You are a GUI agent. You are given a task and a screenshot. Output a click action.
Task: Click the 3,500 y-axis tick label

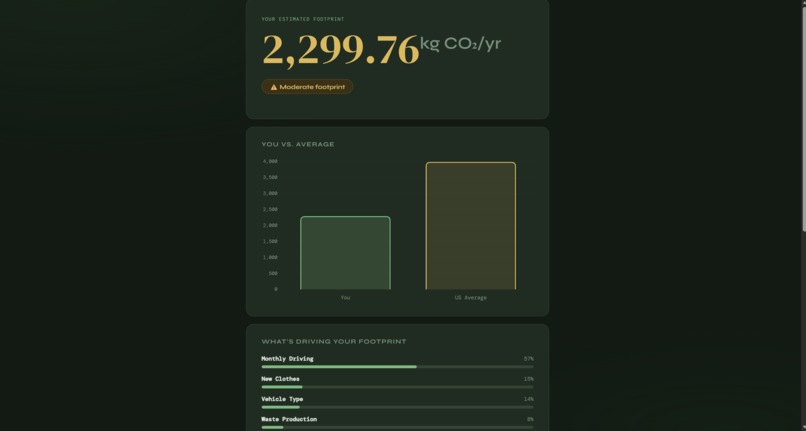[x=270, y=177]
